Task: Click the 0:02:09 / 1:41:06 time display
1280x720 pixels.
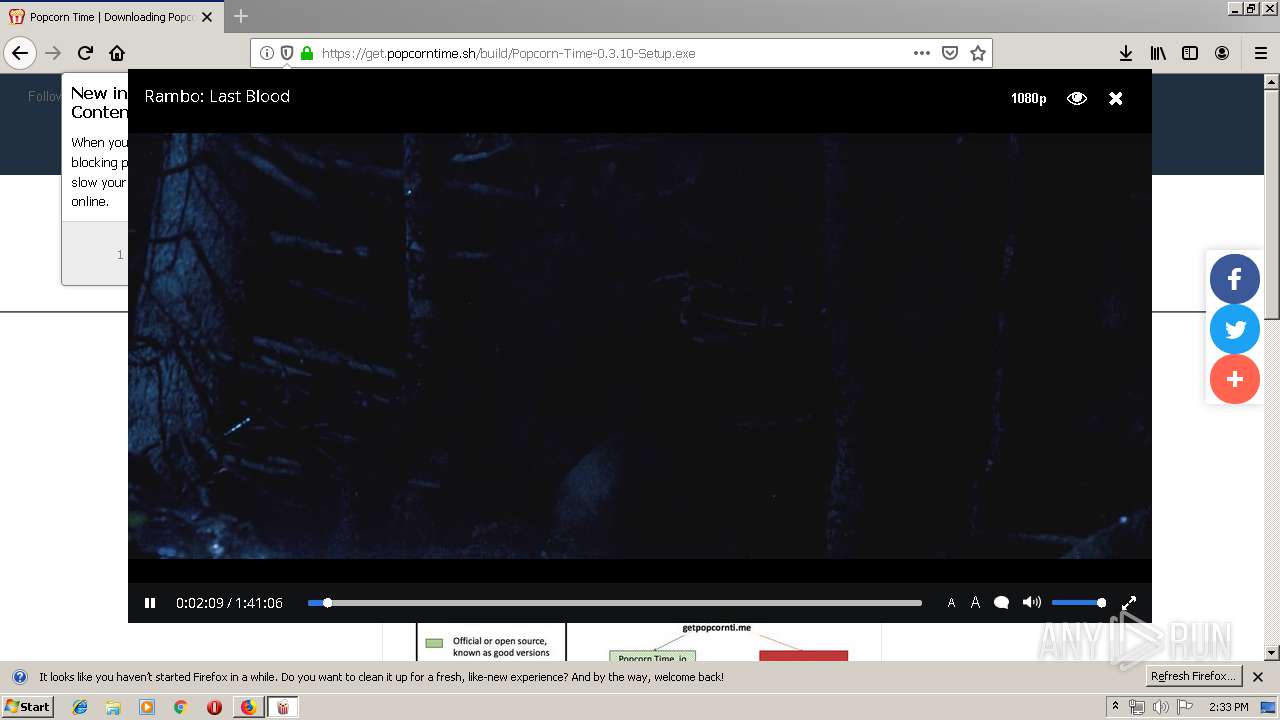Action: (x=229, y=603)
